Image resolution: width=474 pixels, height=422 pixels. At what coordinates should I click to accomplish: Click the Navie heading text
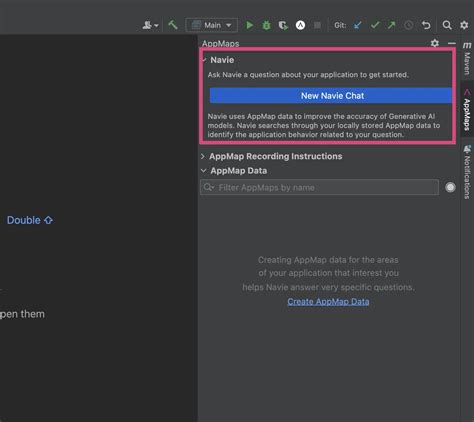(x=222, y=60)
